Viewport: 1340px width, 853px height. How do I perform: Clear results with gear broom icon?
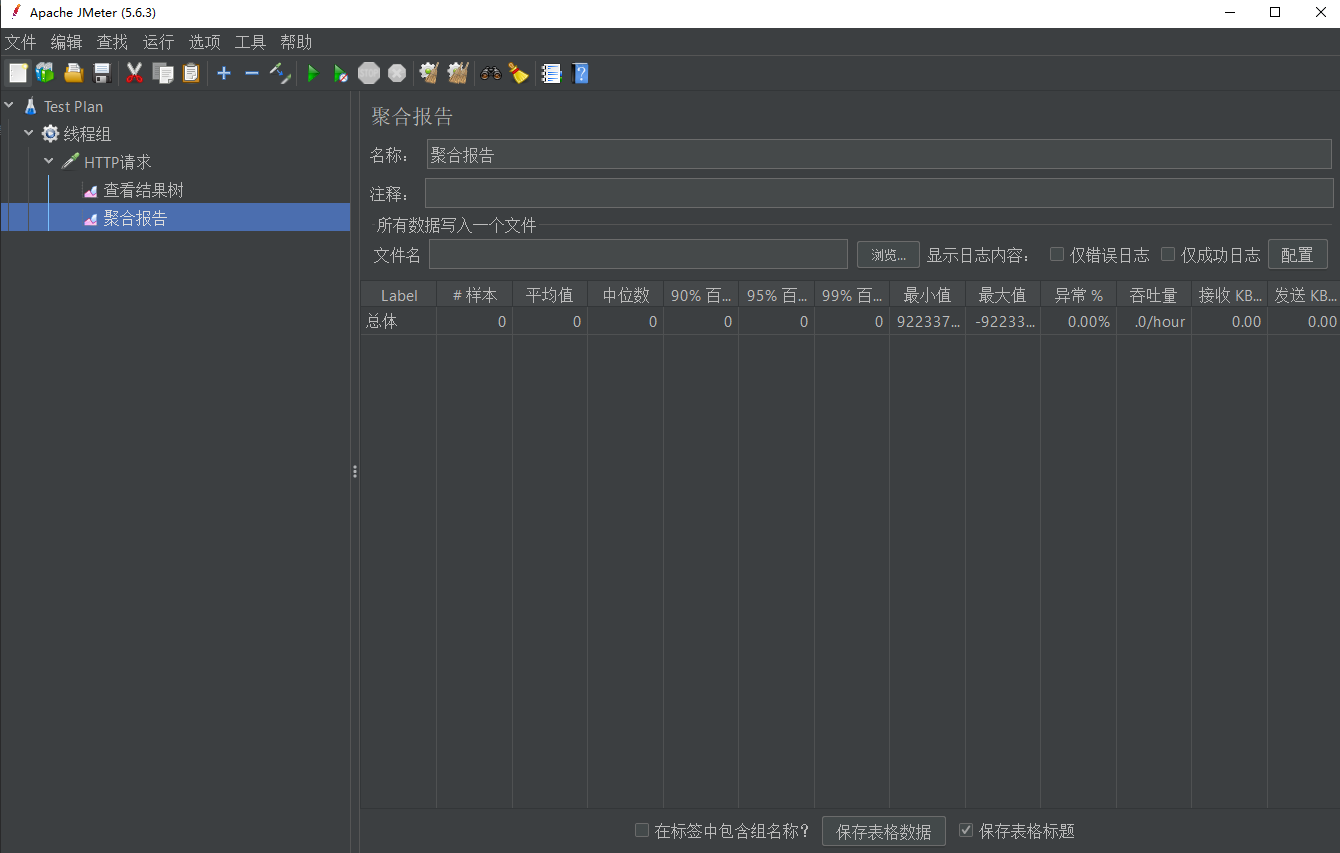(429, 73)
